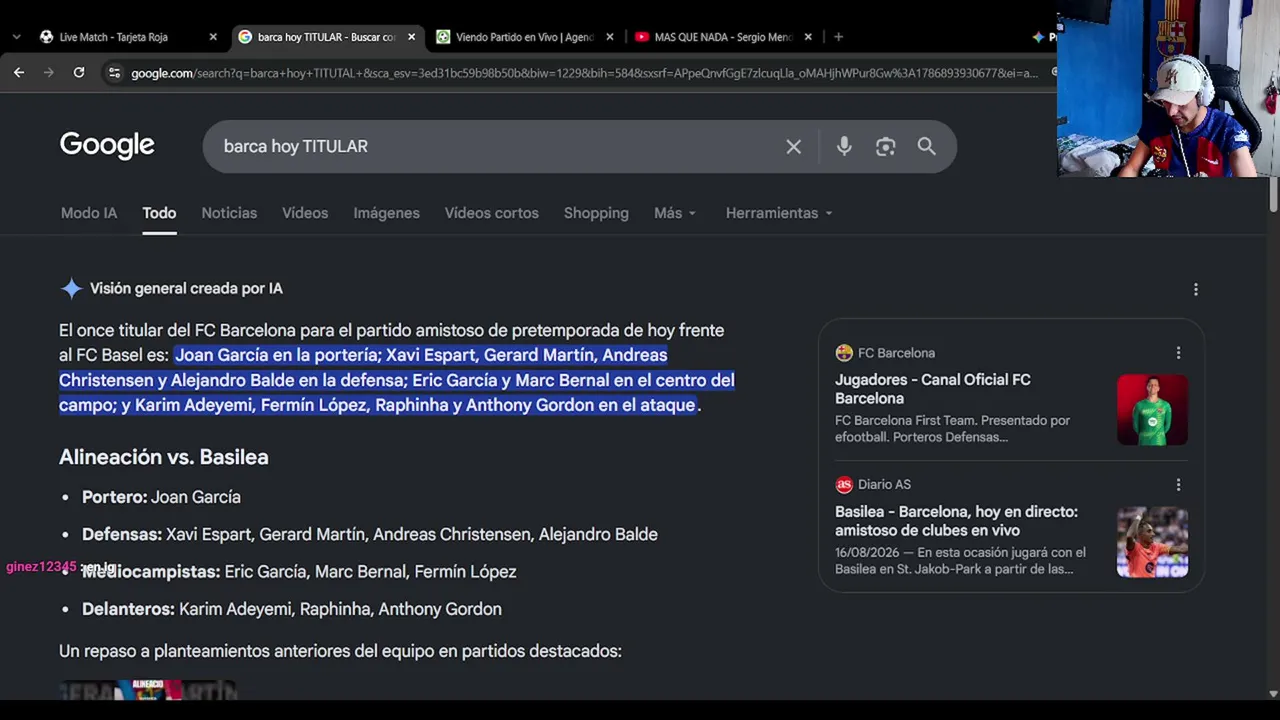Start voice search with the microphone
Screen dimensions: 1280x720
click(844, 147)
